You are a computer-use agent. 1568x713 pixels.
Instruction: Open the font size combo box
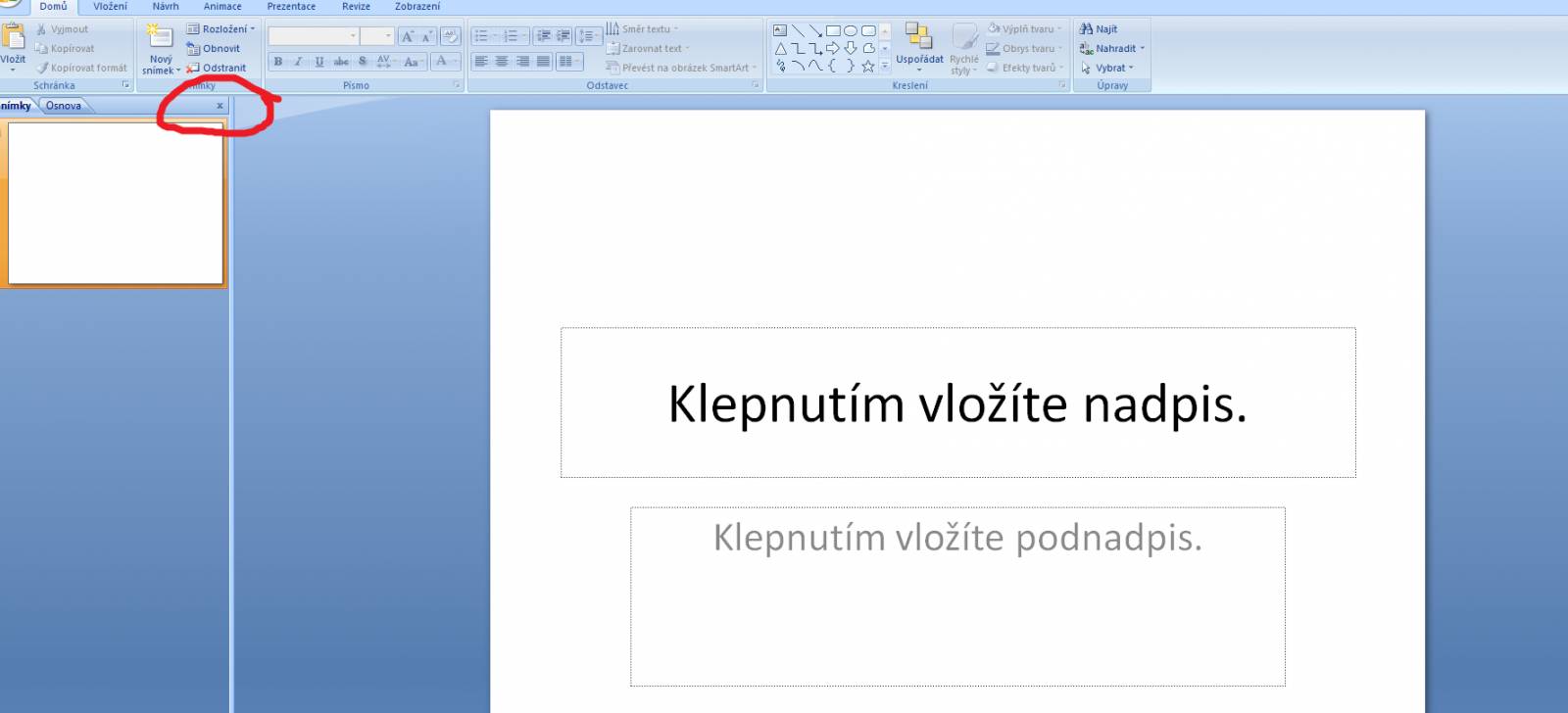[376, 36]
